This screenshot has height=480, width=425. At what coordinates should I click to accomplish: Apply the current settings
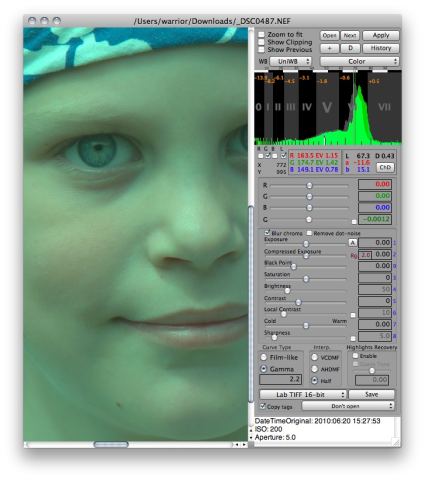pos(381,35)
